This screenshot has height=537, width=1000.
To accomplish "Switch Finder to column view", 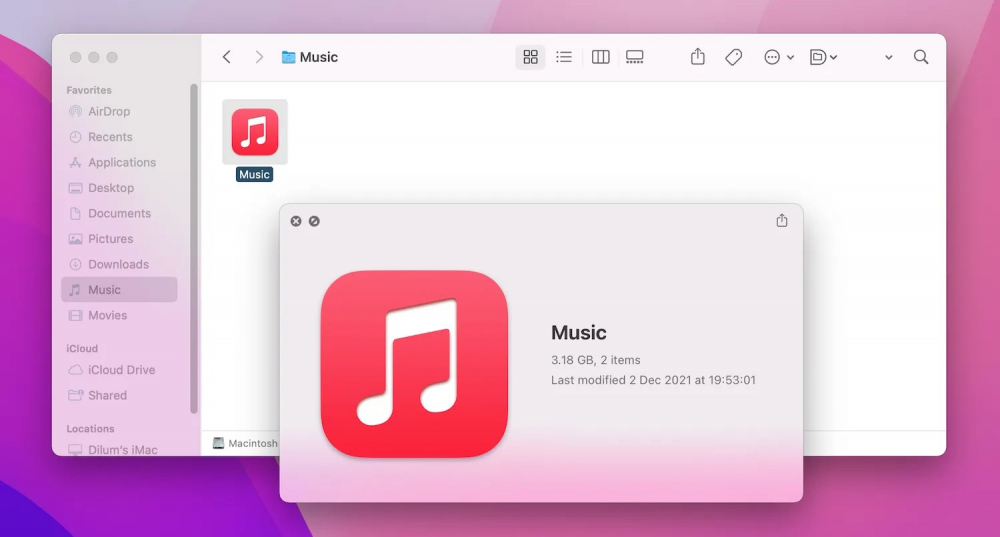I will coord(600,57).
